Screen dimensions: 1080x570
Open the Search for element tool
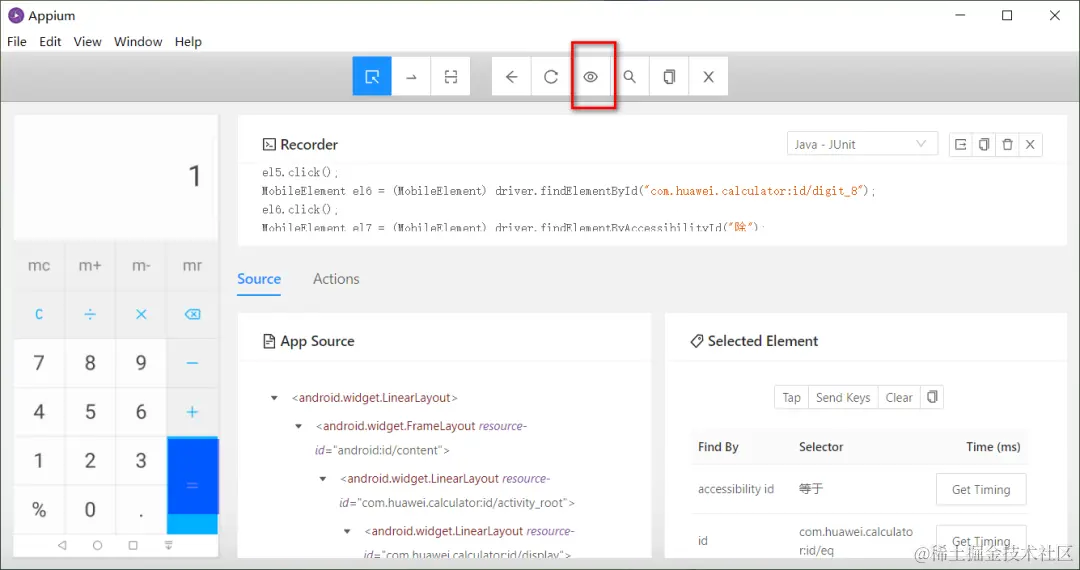tap(630, 76)
